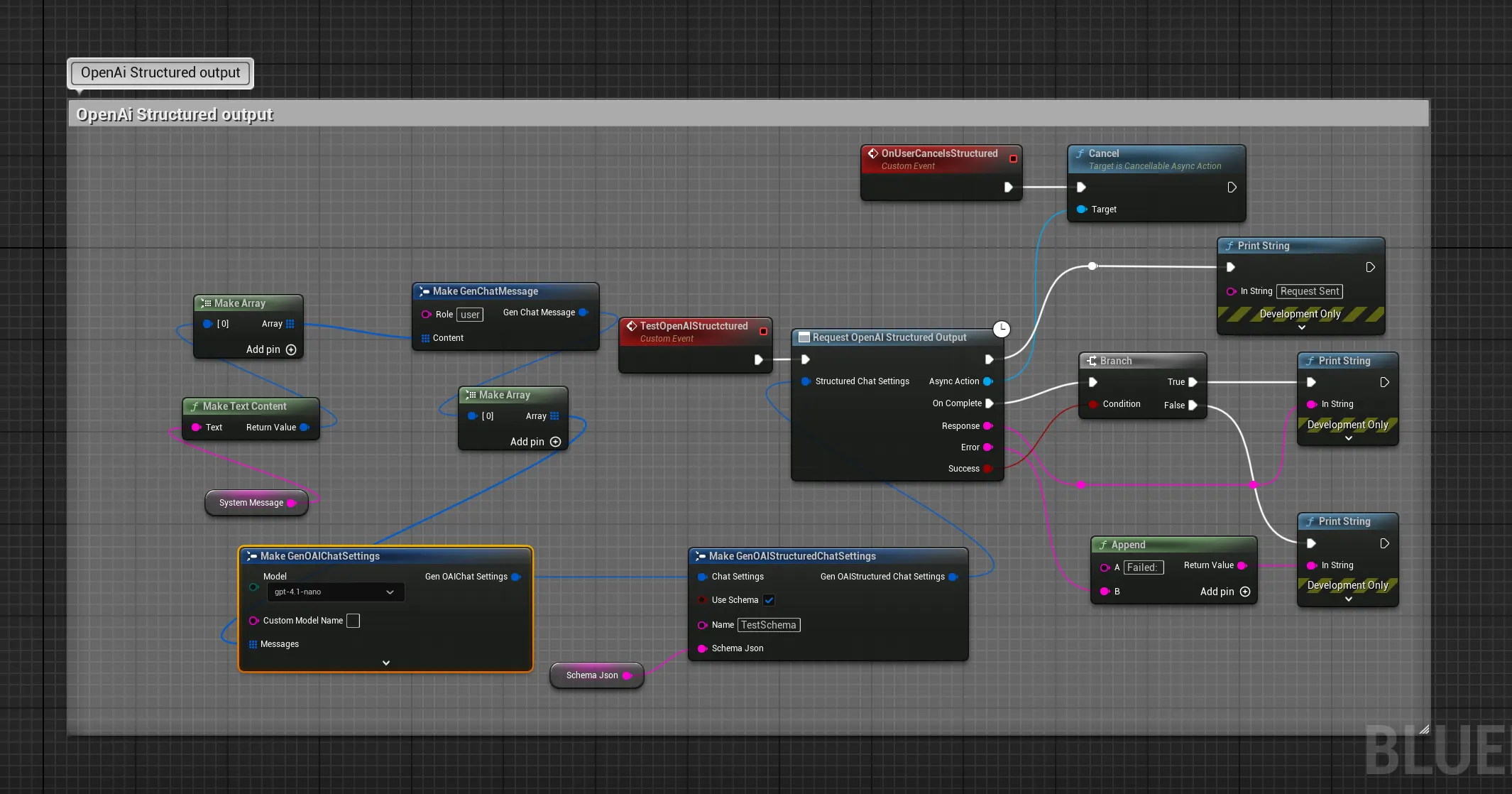Click the Error output pin
The width and height of the screenshot is (1512, 794).
pyautogui.click(x=987, y=447)
